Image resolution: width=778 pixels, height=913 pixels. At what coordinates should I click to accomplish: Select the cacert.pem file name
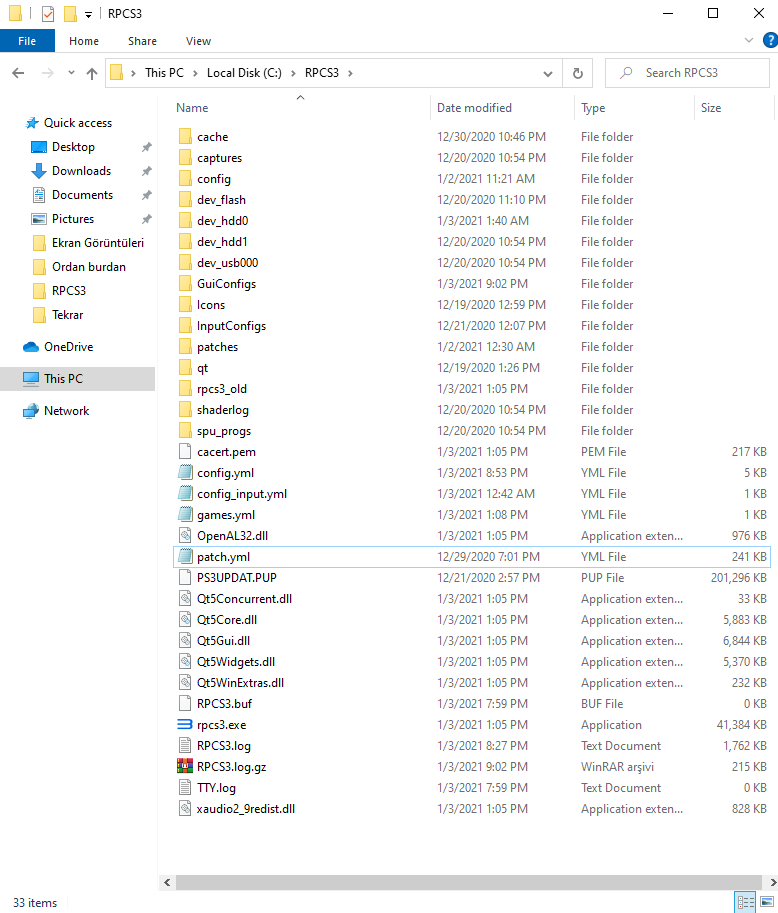click(226, 452)
